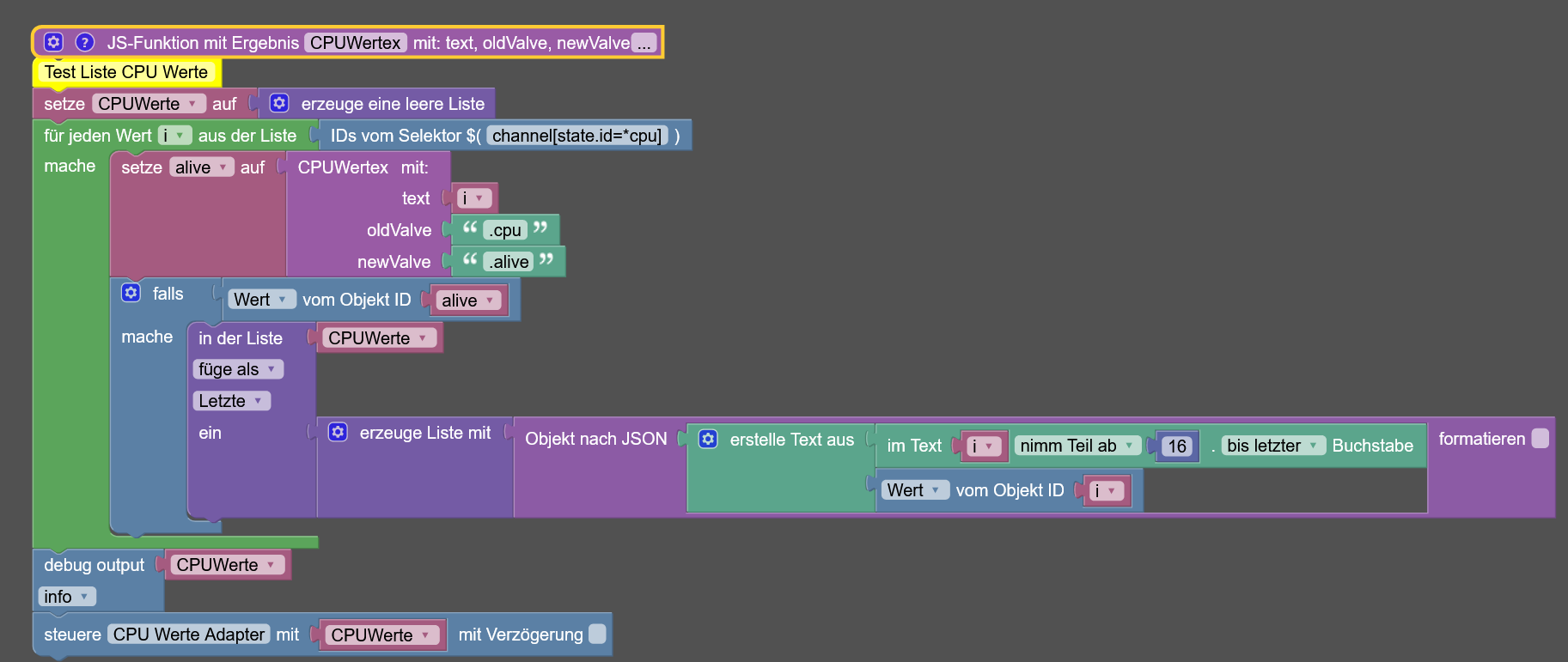
Task: Open the 'alive' dropdown in 'setze' block
Action: (x=201, y=167)
